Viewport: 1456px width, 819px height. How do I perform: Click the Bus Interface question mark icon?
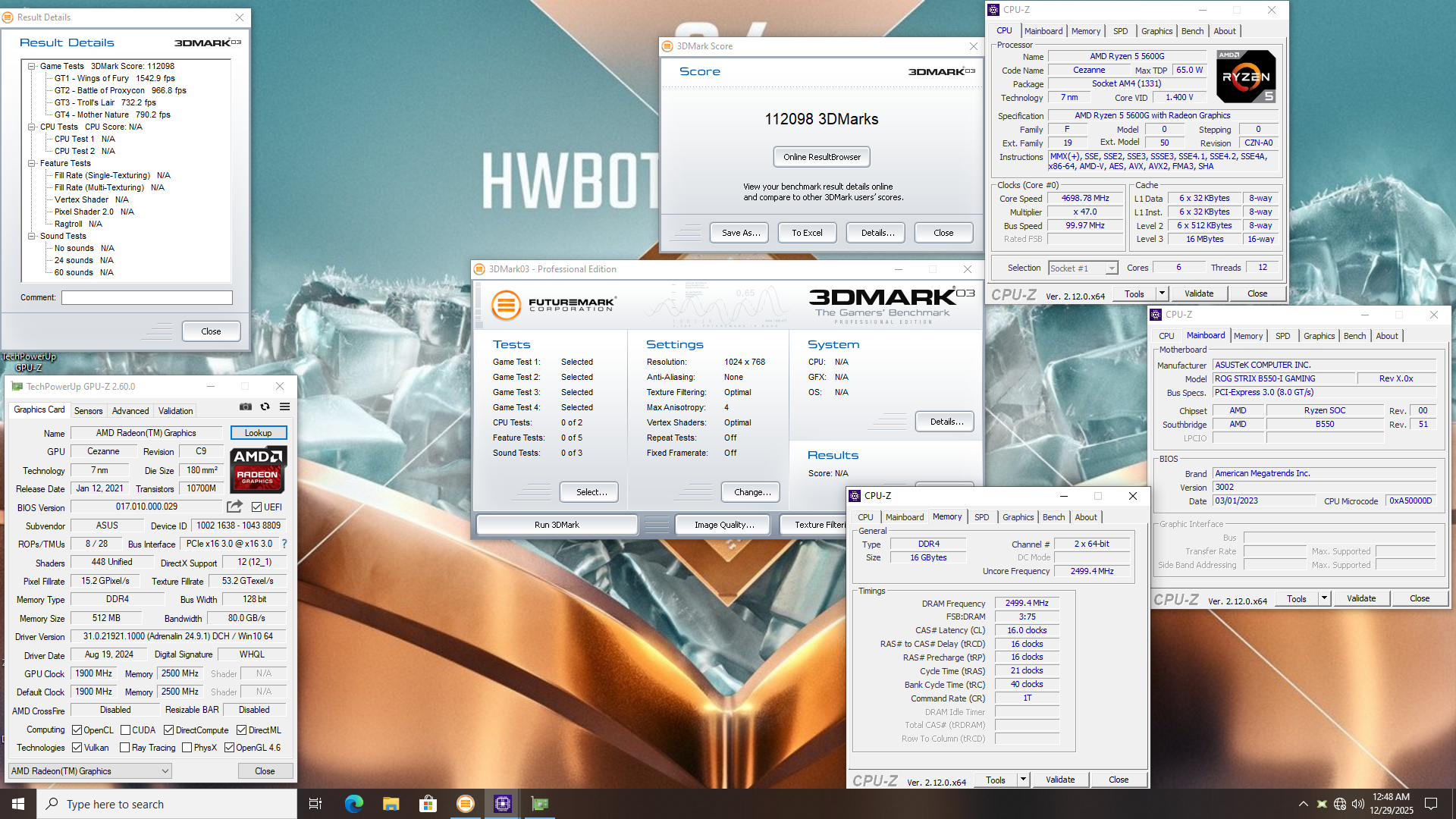pyautogui.click(x=284, y=544)
